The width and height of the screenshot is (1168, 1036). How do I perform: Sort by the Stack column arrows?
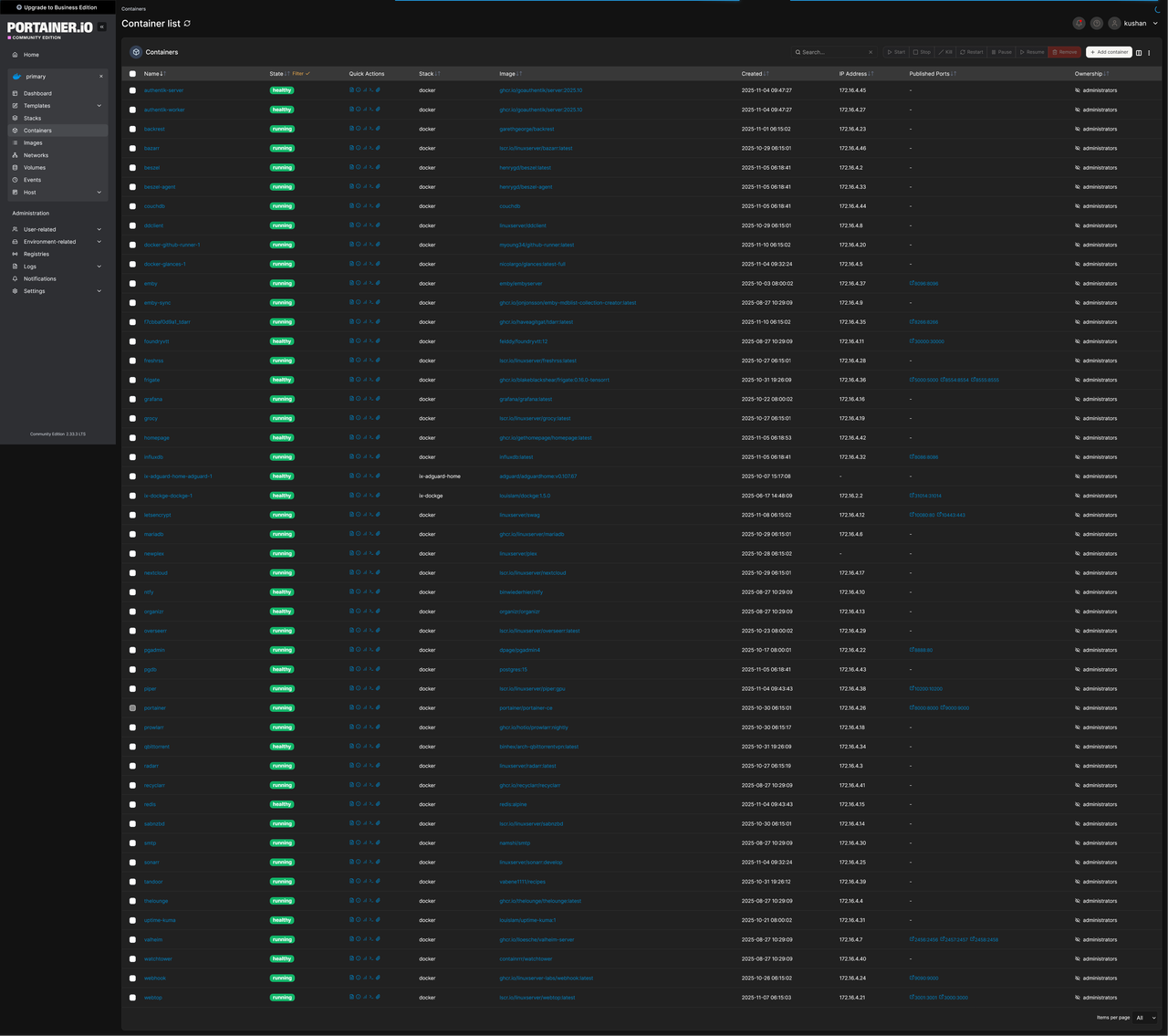438,74
